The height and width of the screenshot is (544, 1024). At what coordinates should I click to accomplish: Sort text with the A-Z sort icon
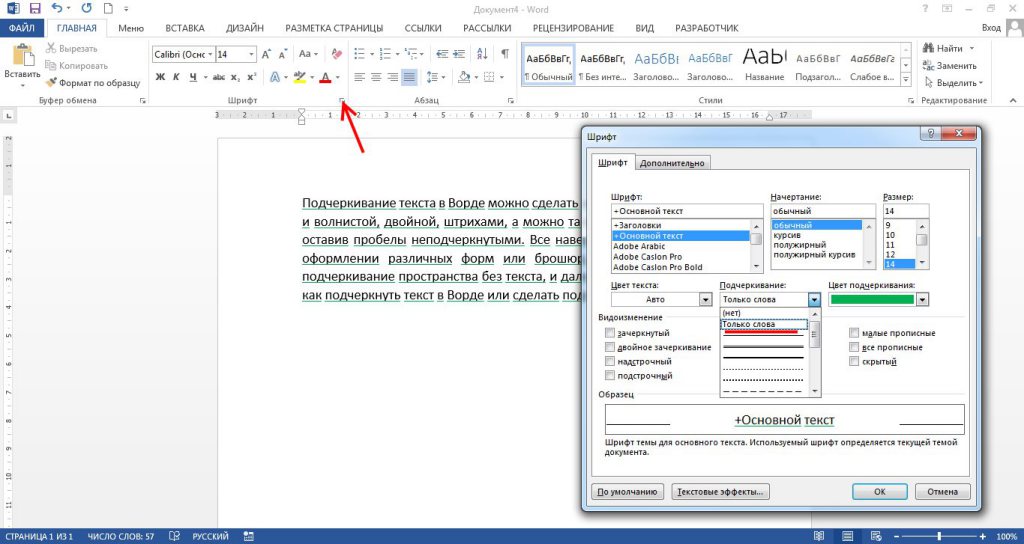point(482,54)
